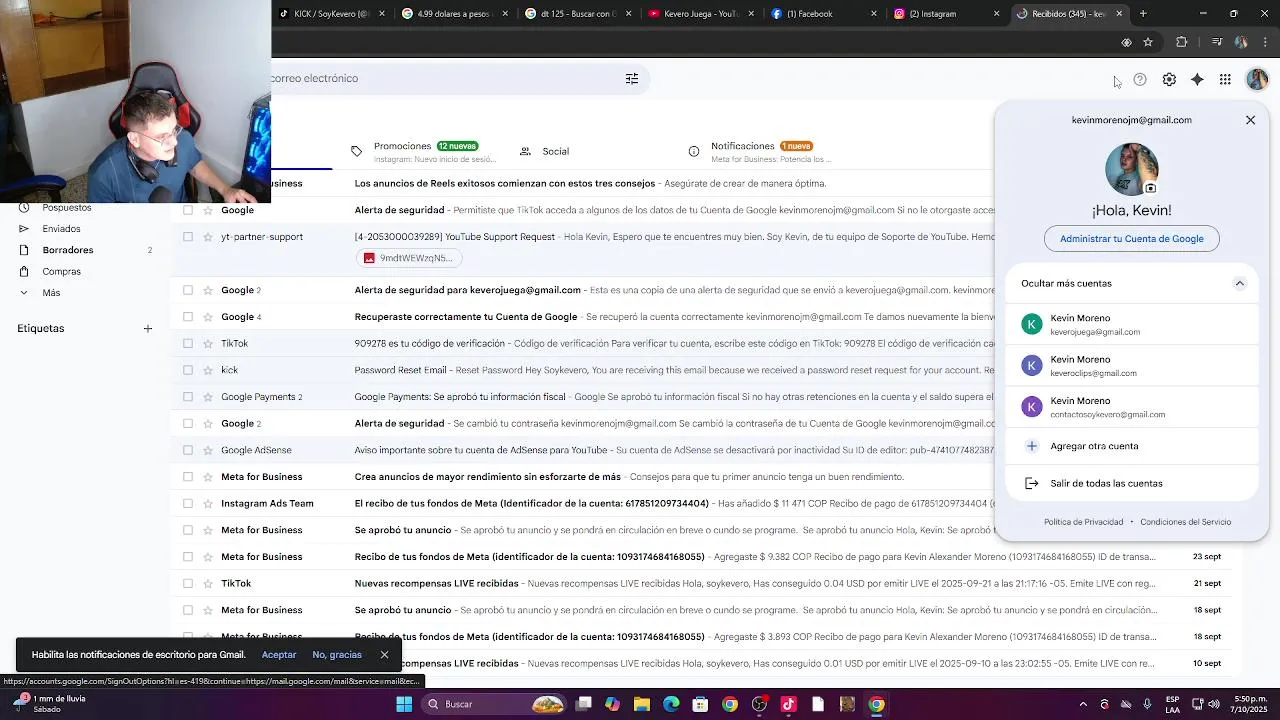Screen dimensions: 1280x720
Task: Tick checkbox for Google Payments email
Action: [187, 397]
